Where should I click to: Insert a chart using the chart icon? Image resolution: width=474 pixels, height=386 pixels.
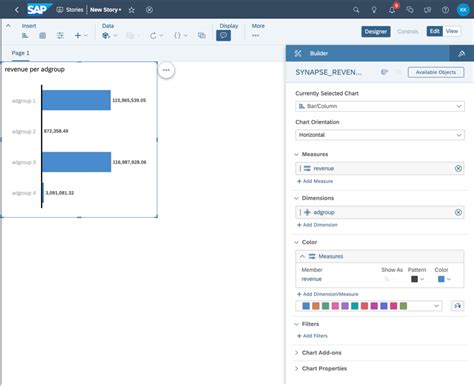point(25,35)
